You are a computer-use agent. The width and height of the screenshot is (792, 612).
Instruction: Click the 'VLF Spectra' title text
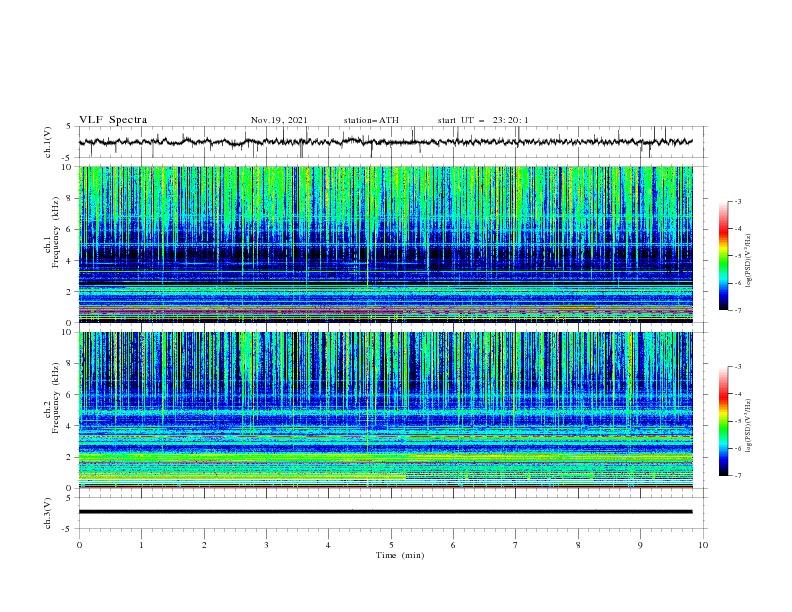coord(113,120)
